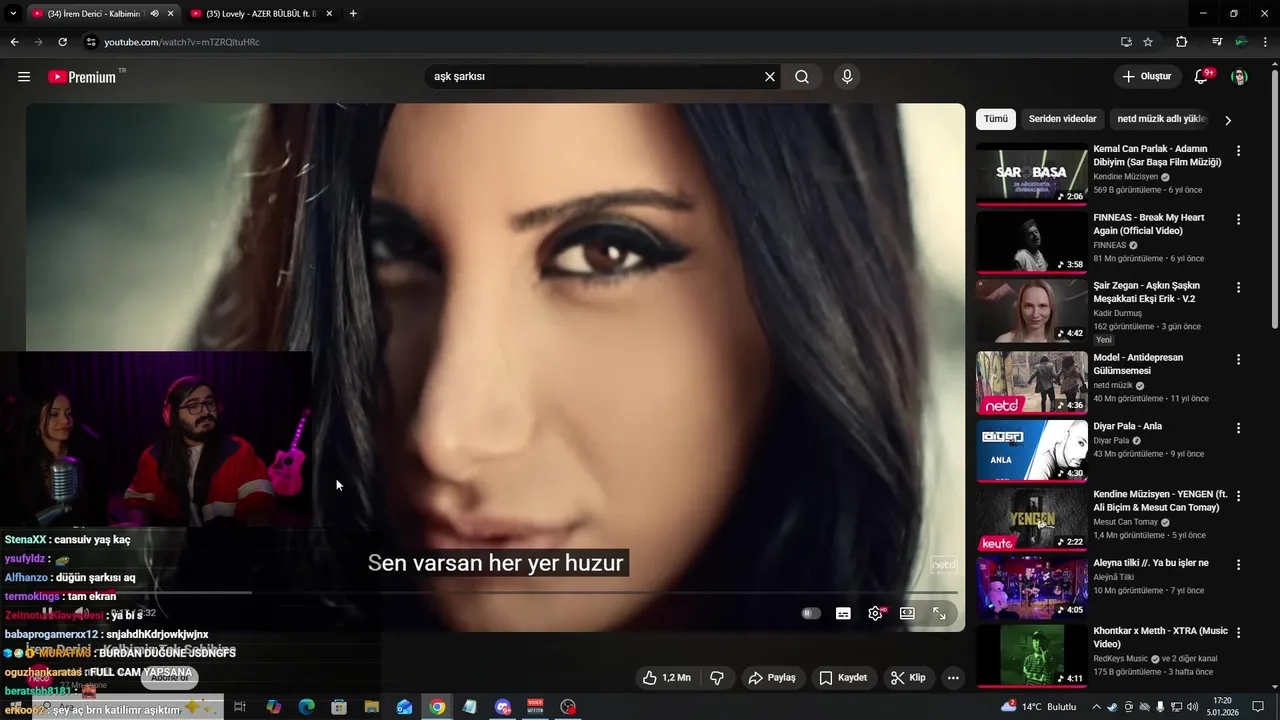
Task: Enter fullscreen with the player arrows icon
Action: 939,613
